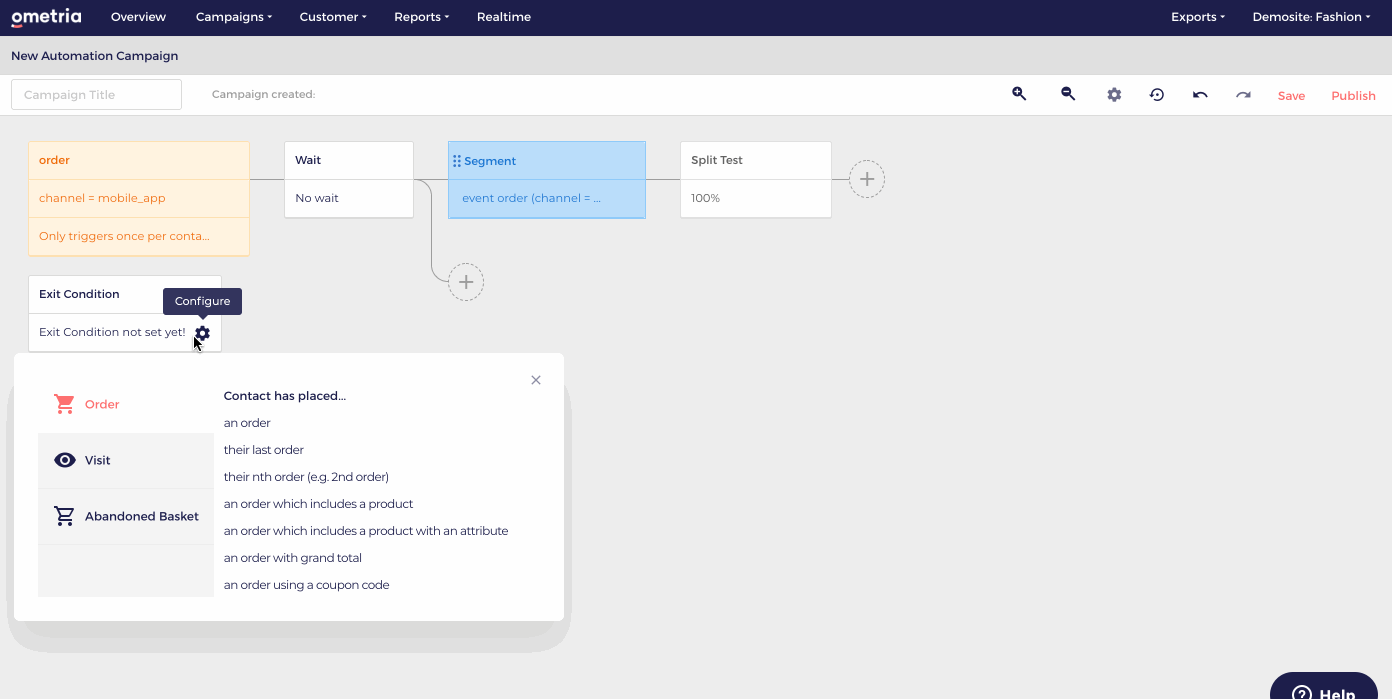Add node after Split Test
Image resolution: width=1392 pixels, height=699 pixels.
click(867, 179)
